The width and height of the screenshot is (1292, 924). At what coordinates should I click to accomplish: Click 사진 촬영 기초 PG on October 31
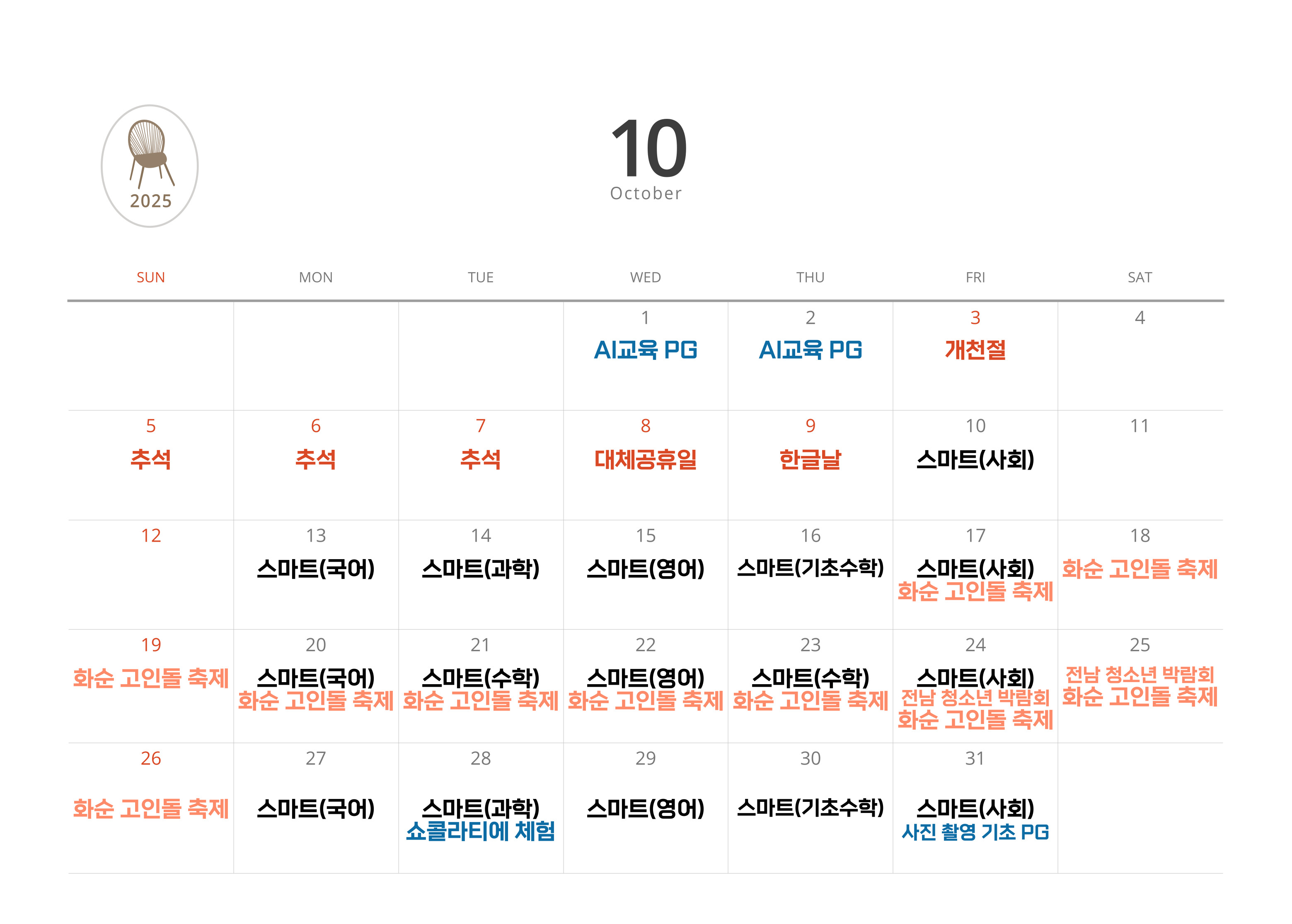click(975, 832)
